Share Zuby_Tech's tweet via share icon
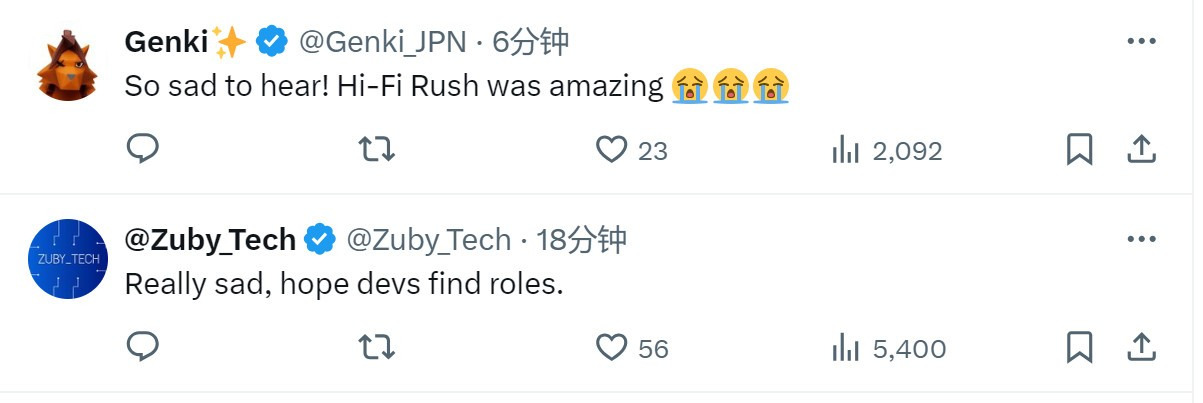1203x403 pixels. tap(1141, 347)
